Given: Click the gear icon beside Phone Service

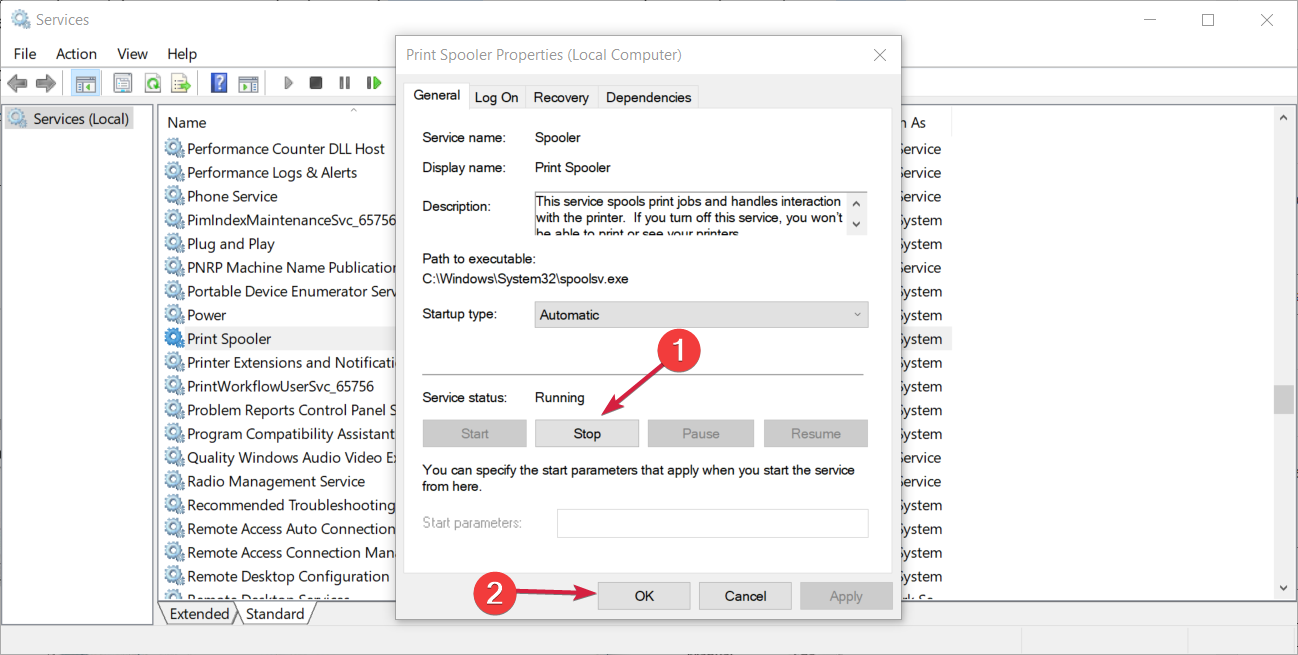Looking at the screenshot, I should pyautogui.click(x=175, y=196).
